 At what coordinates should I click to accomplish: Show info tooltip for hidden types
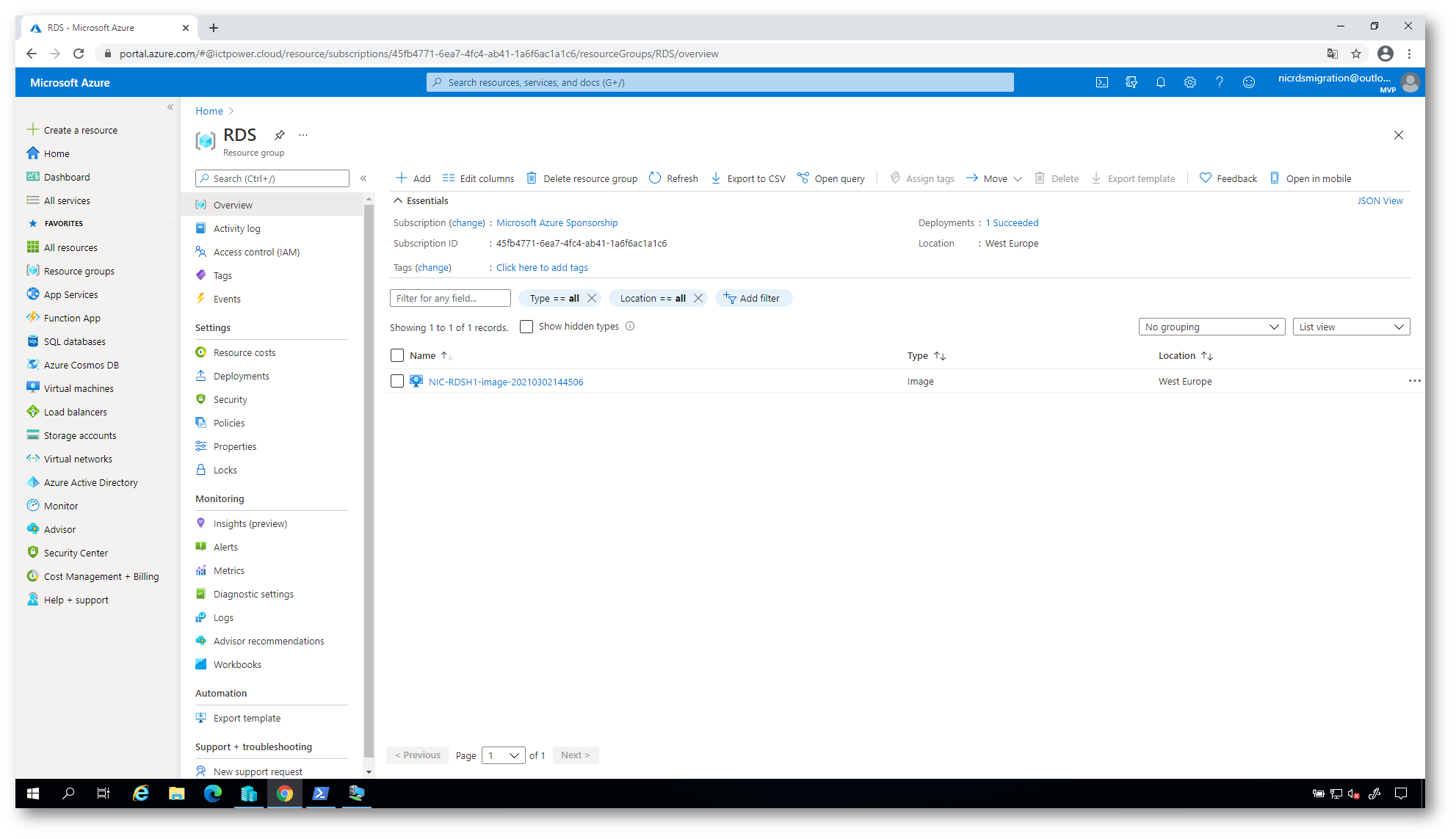(630, 327)
